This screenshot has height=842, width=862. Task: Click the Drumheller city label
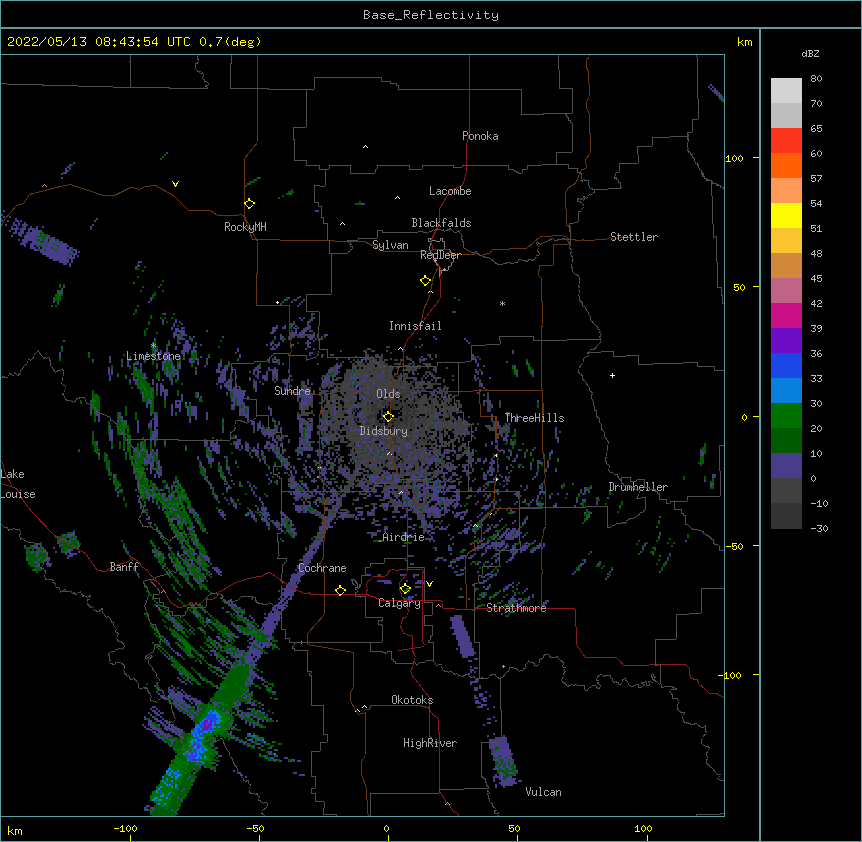[638, 487]
